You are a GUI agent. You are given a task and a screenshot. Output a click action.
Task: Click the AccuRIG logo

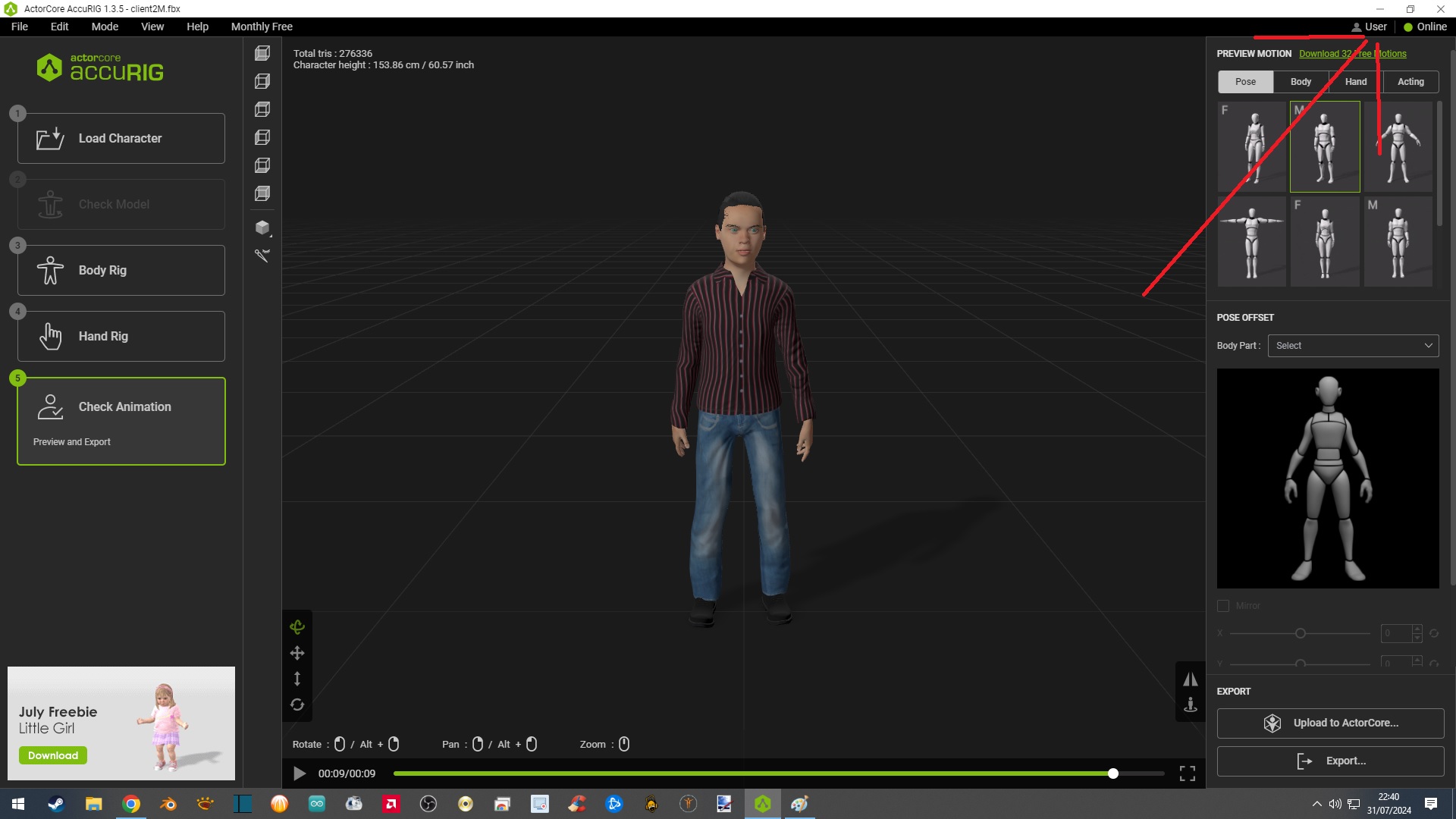click(x=100, y=67)
